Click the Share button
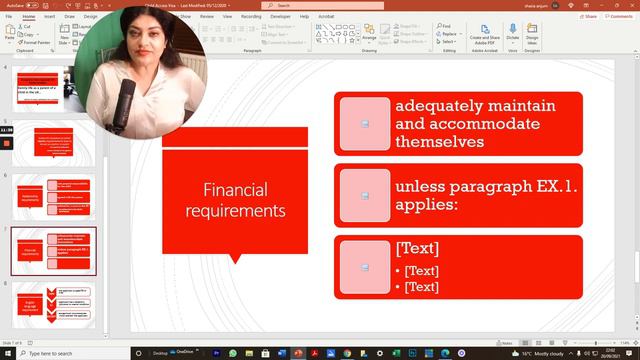 coord(588,17)
